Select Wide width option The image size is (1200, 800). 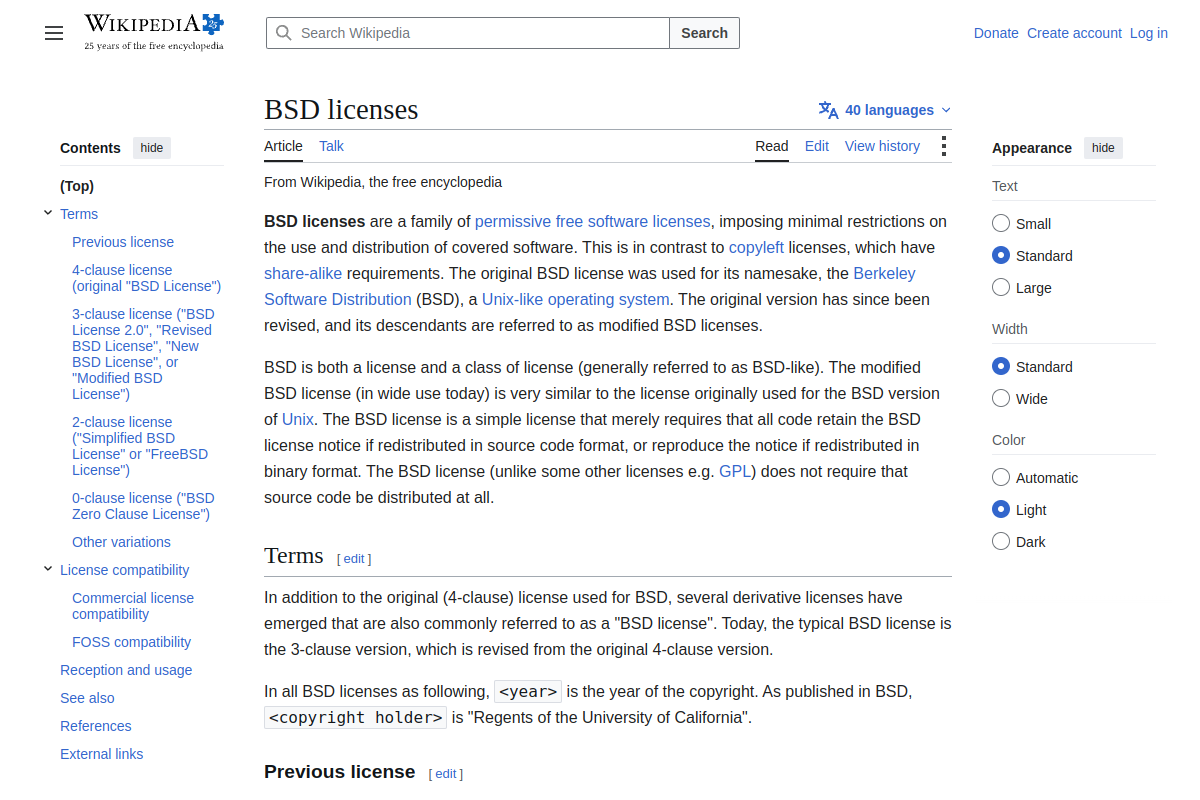1001,399
